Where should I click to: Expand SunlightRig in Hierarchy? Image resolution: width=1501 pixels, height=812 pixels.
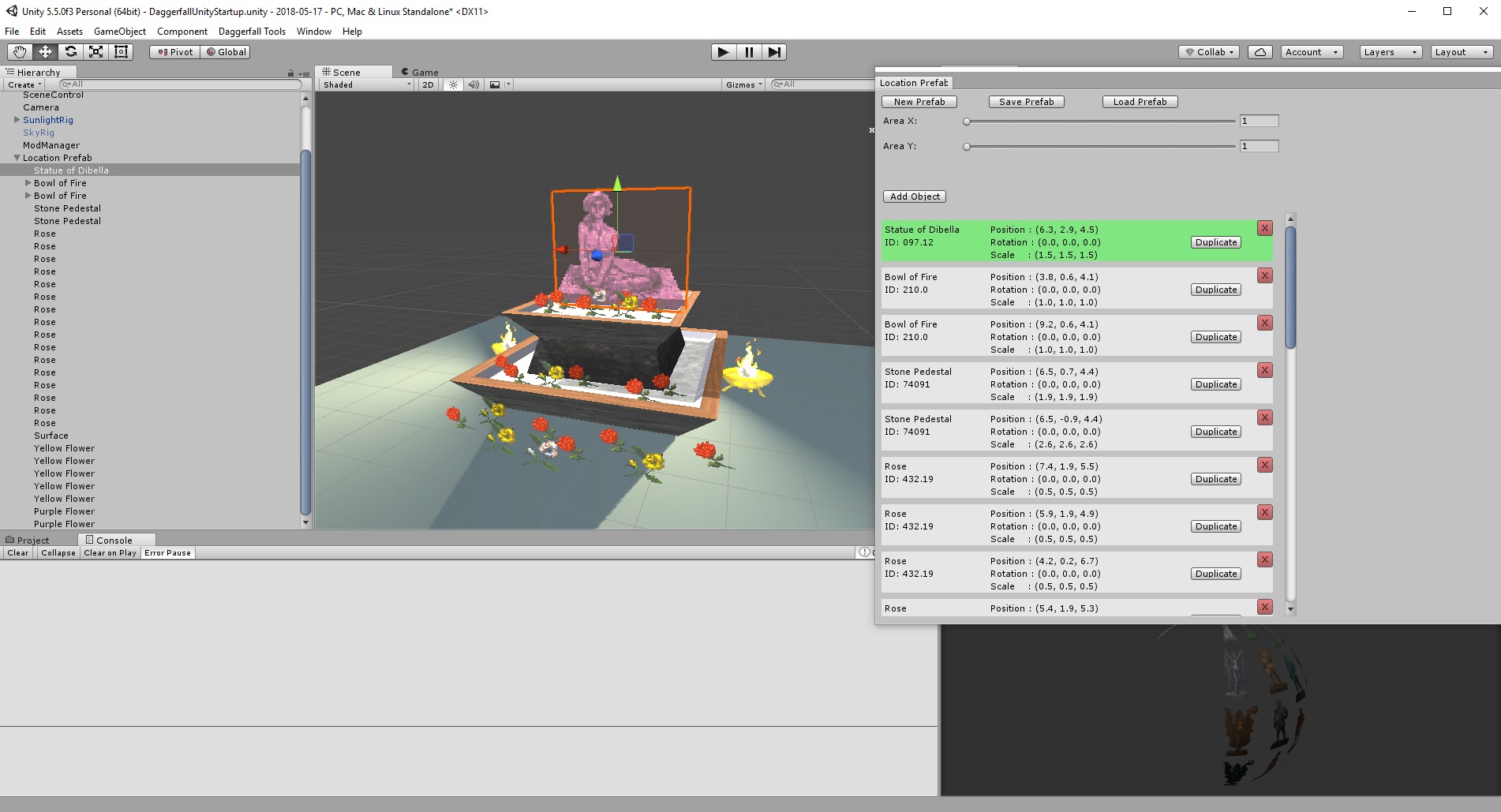(x=17, y=120)
